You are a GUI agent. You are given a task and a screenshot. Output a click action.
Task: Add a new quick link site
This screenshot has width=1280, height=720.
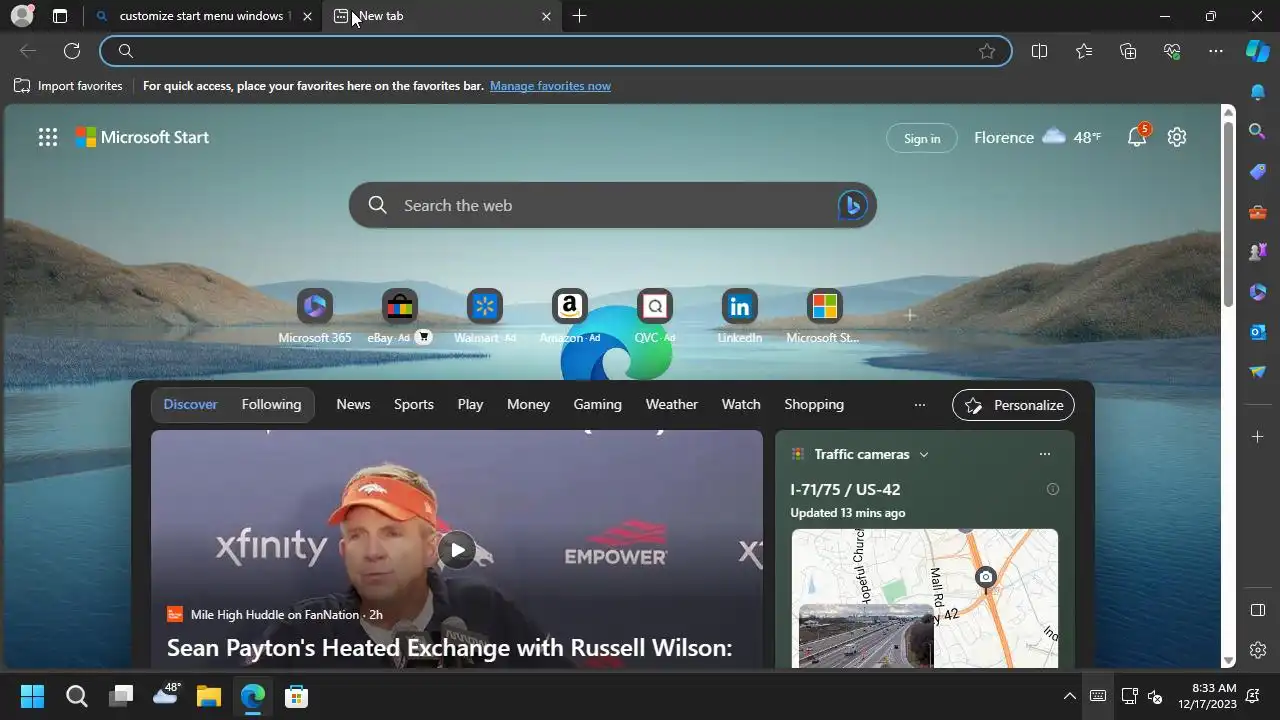910,315
